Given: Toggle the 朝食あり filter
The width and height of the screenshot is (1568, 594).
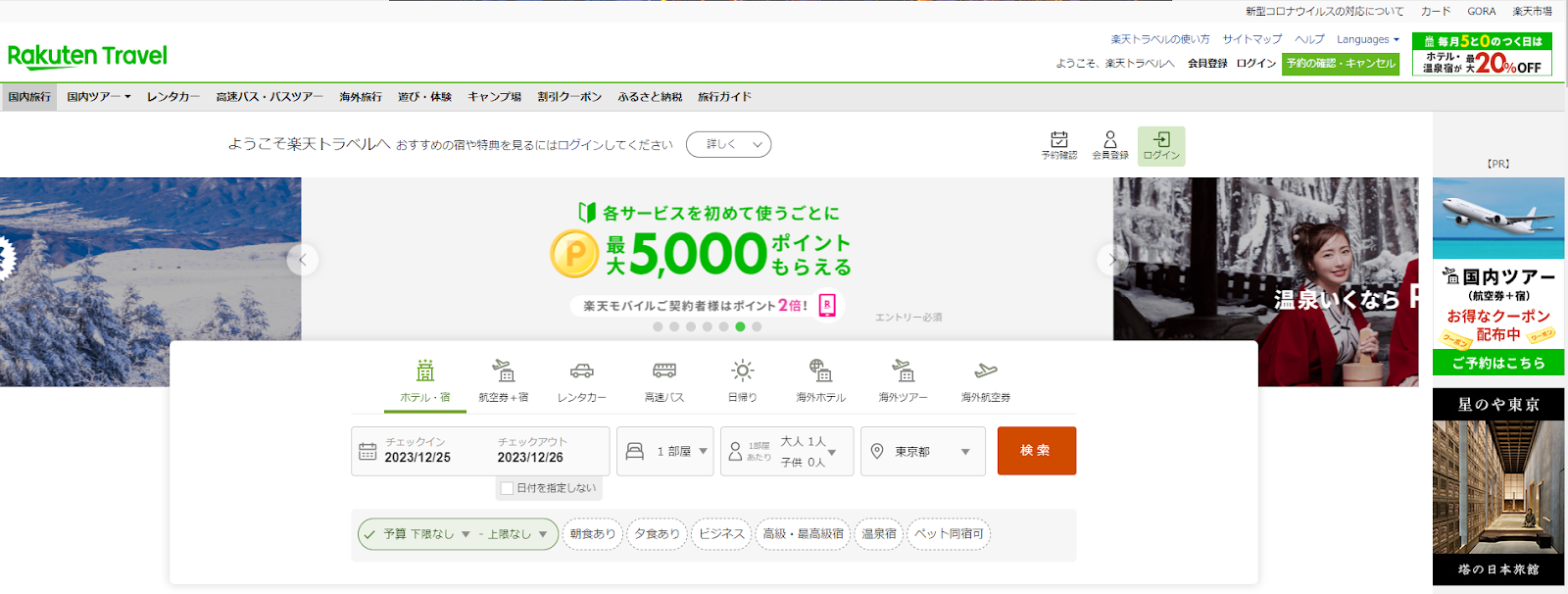Looking at the screenshot, I should click(593, 534).
